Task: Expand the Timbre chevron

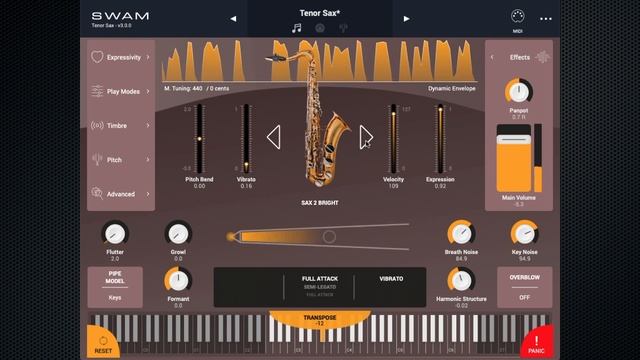Action: 148,126
